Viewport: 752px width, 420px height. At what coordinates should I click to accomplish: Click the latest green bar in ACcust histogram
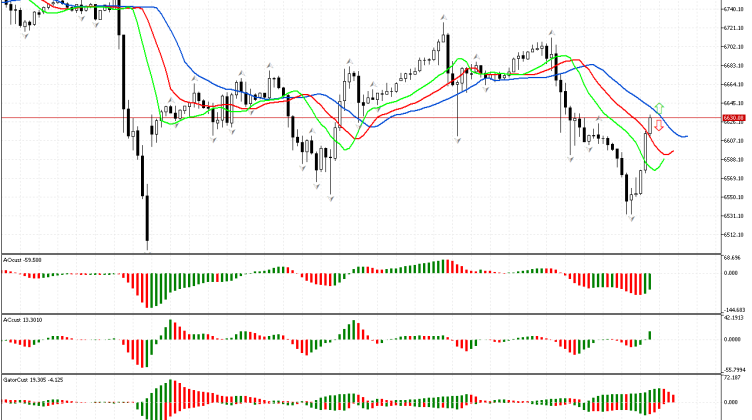click(x=650, y=335)
